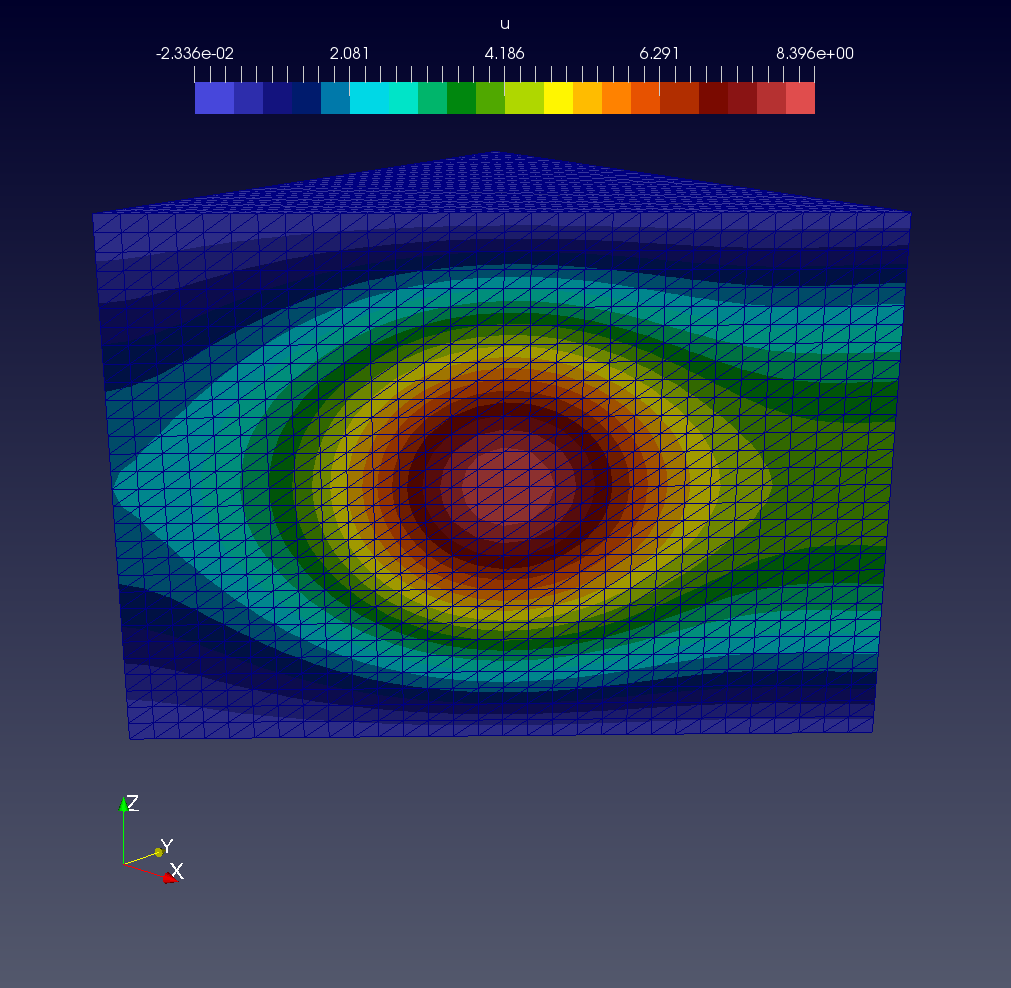Screen dimensions: 1011x988
Task: Click the 4.186 tick label on legend
Action: (504, 54)
